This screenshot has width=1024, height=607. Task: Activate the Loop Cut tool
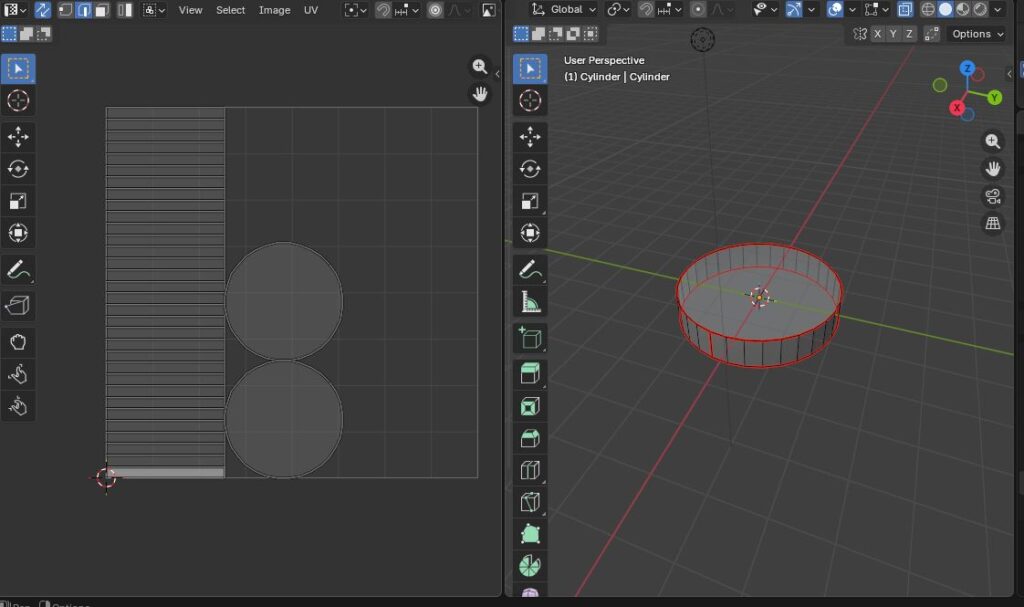click(530, 471)
